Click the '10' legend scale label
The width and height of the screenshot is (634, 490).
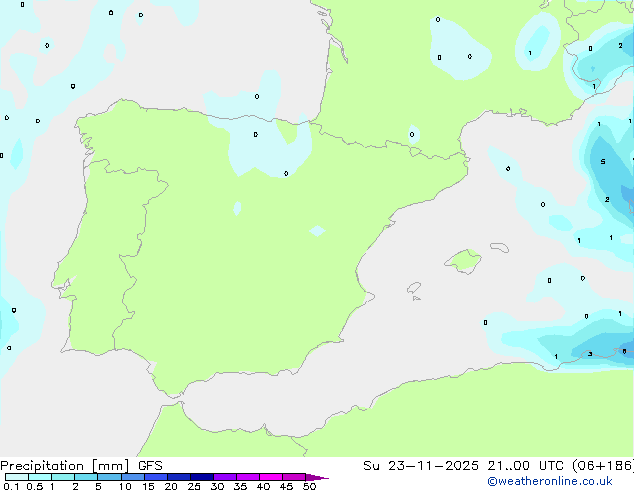(x=125, y=486)
